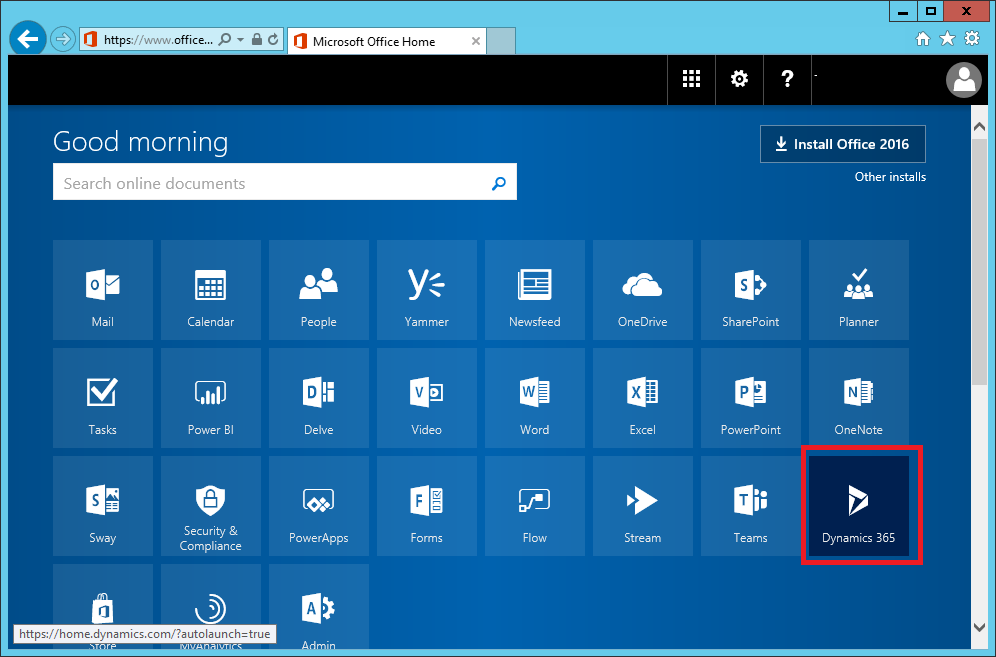Click the browser forward arrow
The image size is (996, 657).
(62, 39)
